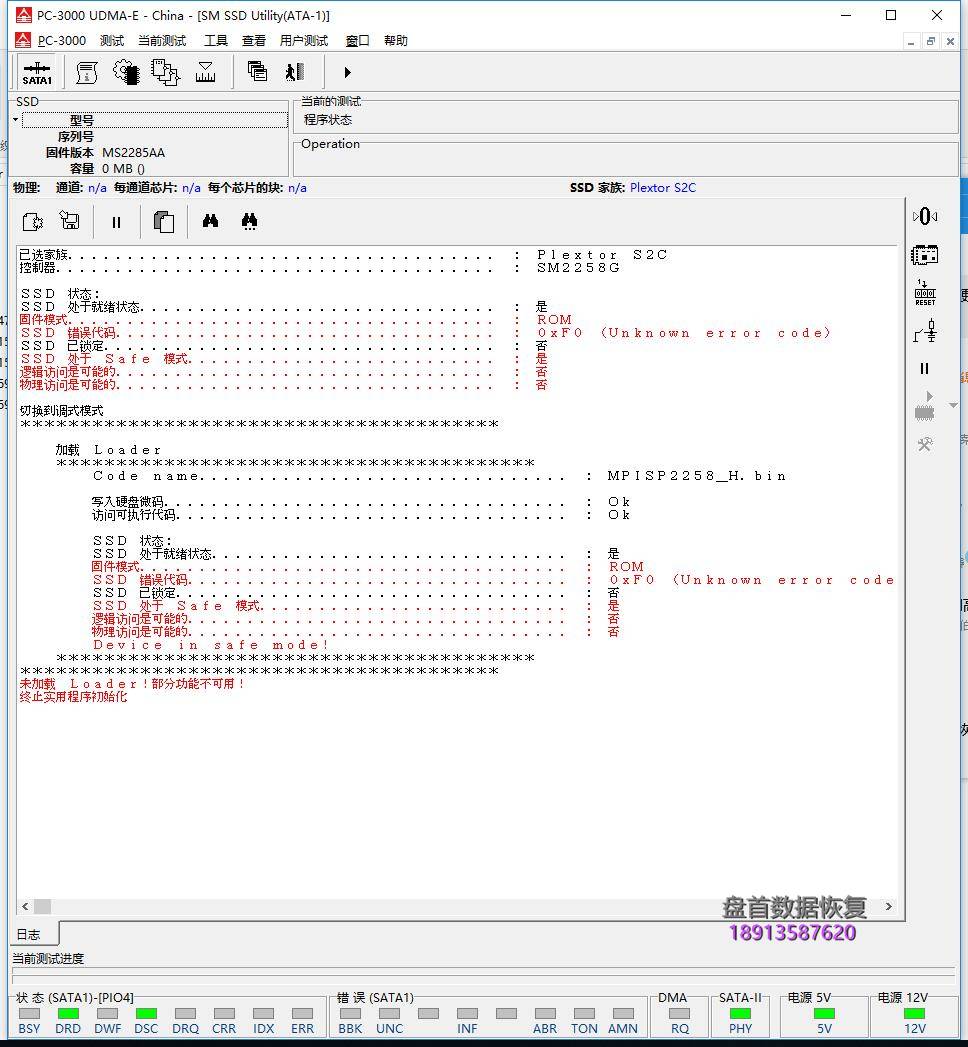
Task: Click the puzzle-piece document icon in log toolbar
Action: [x=33, y=221]
